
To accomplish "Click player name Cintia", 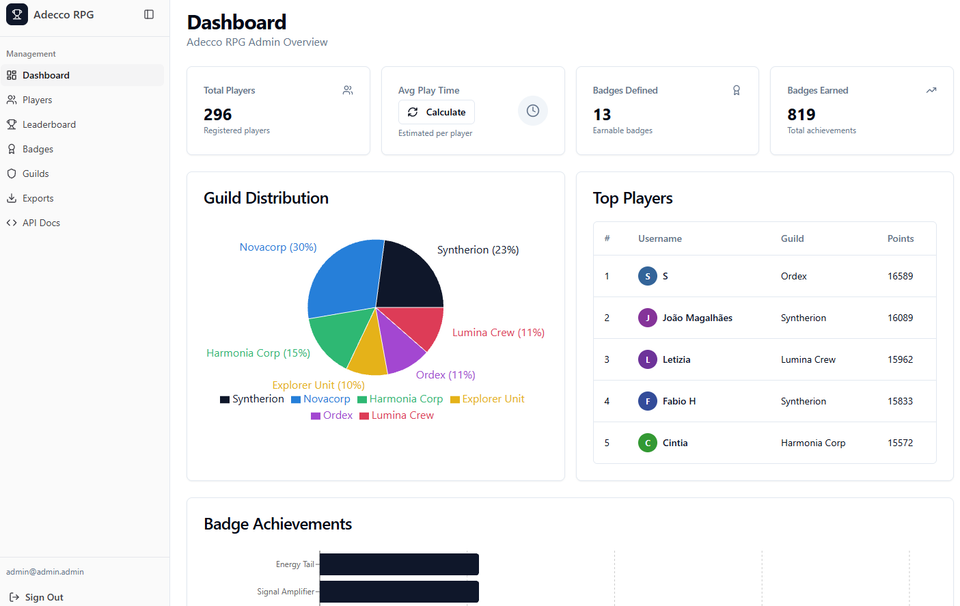I will 675,443.
